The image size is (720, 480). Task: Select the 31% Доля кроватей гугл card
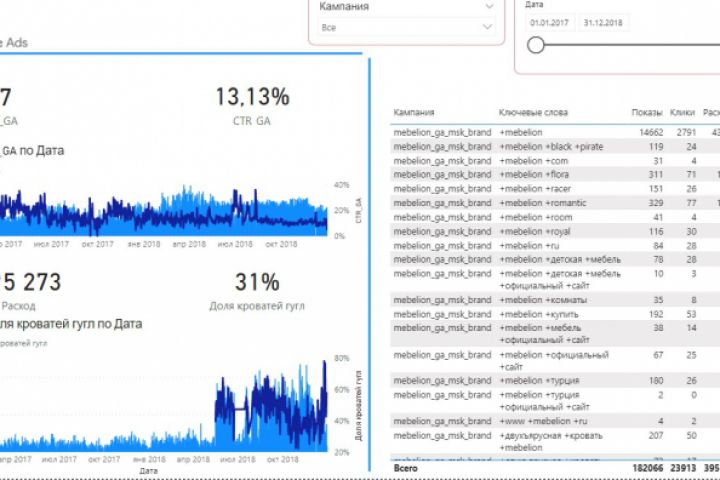(x=257, y=292)
